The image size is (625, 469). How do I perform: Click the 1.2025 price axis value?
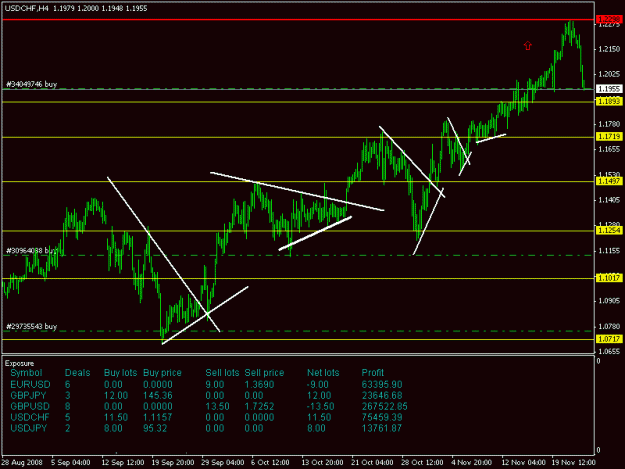pyautogui.click(x=609, y=74)
